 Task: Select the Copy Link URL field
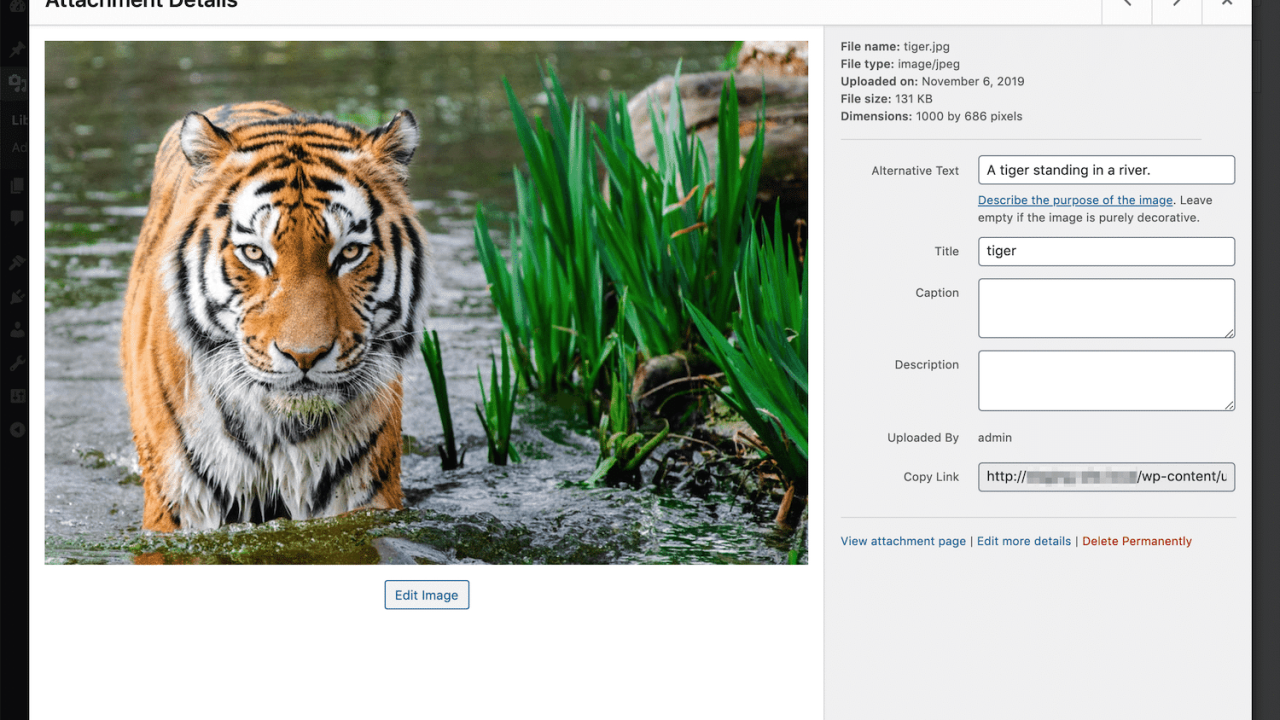click(x=1106, y=477)
